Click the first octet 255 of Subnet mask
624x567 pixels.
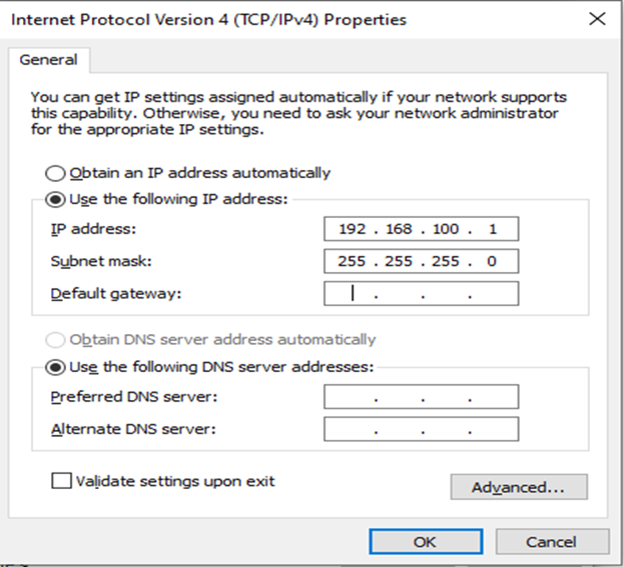(354, 261)
